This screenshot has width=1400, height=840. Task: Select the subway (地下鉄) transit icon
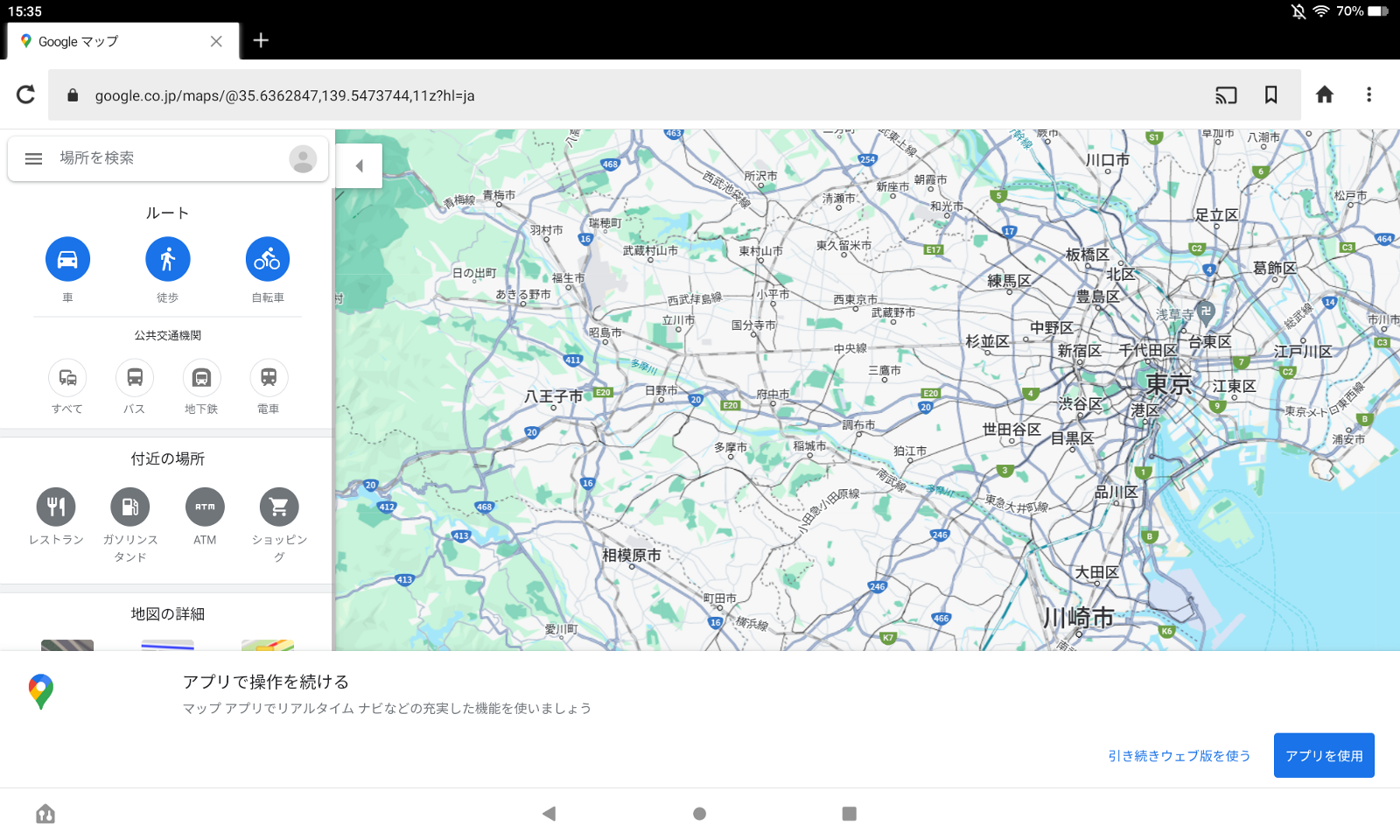[x=200, y=380]
